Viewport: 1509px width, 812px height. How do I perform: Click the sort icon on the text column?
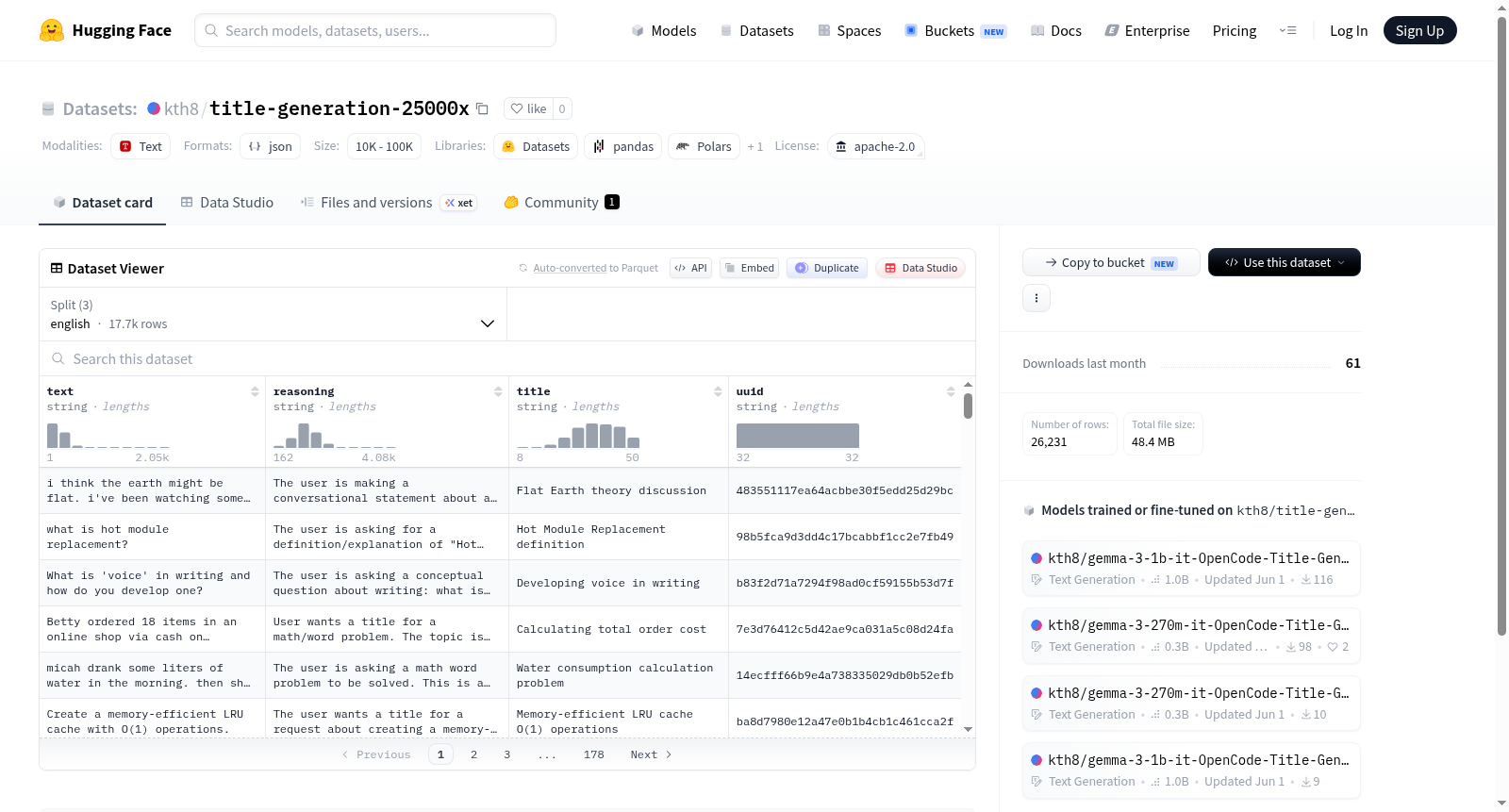(255, 391)
